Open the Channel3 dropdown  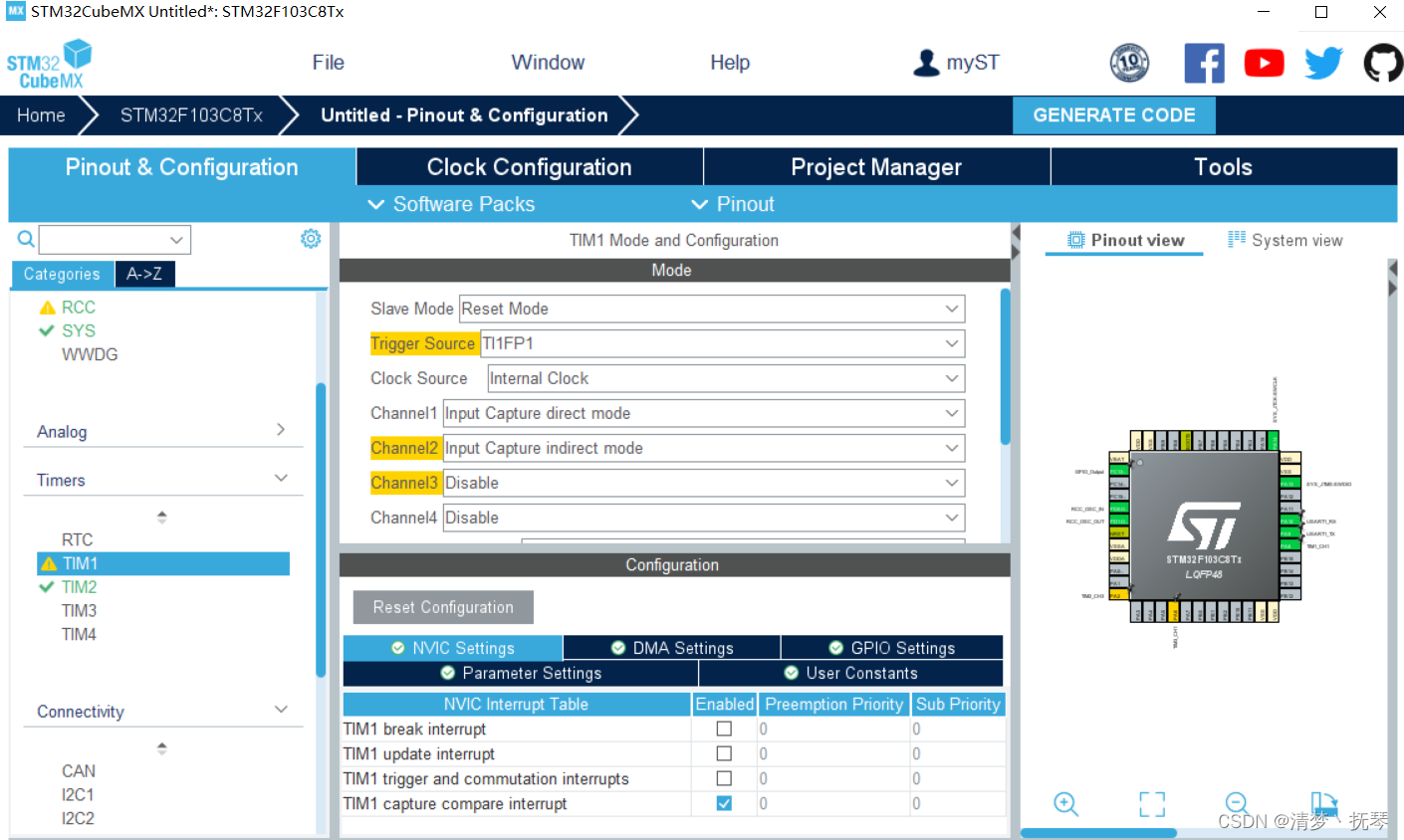click(704, 483)
